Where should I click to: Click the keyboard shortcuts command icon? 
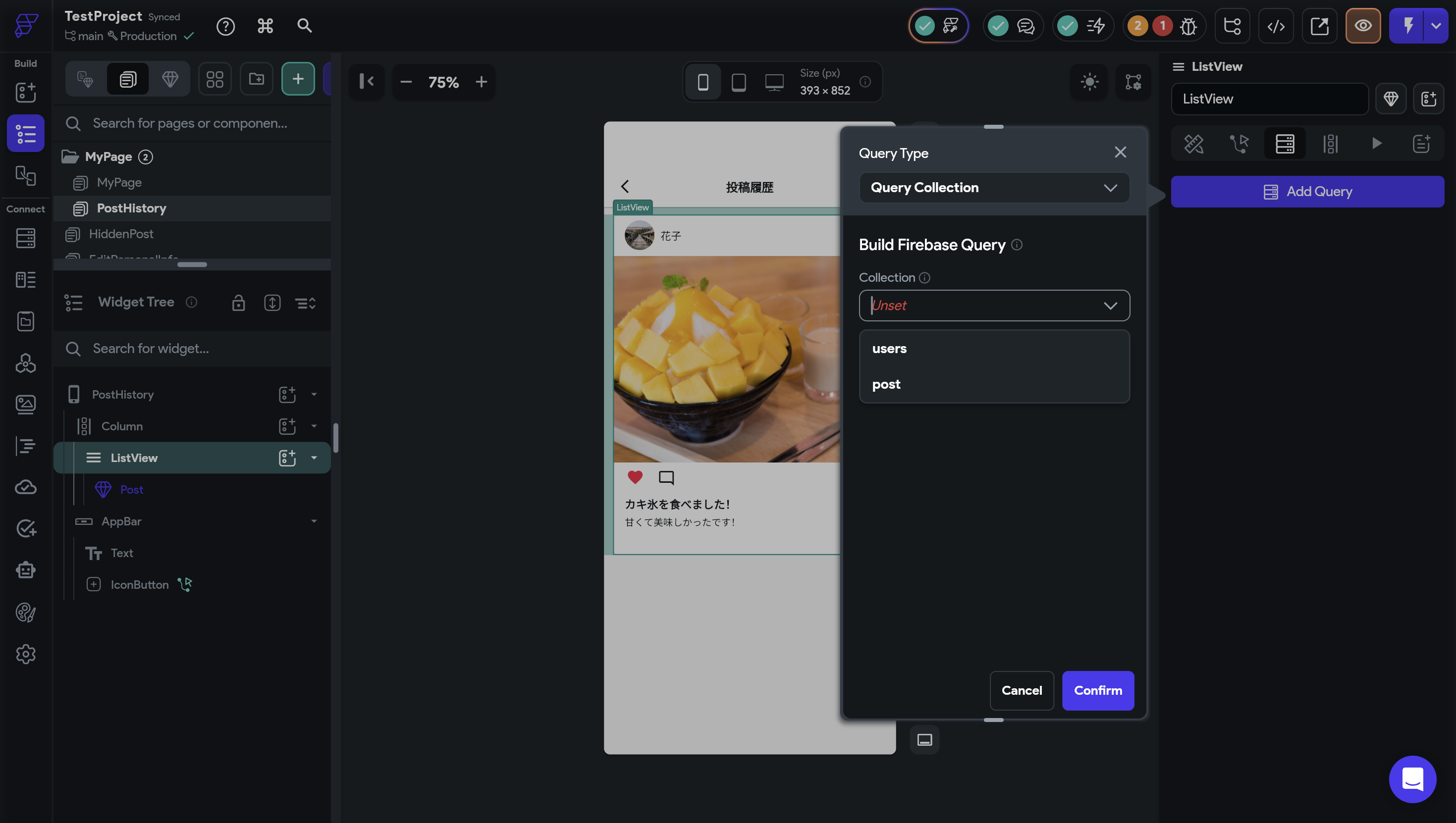pyautogui.click(x=265, y=26)
